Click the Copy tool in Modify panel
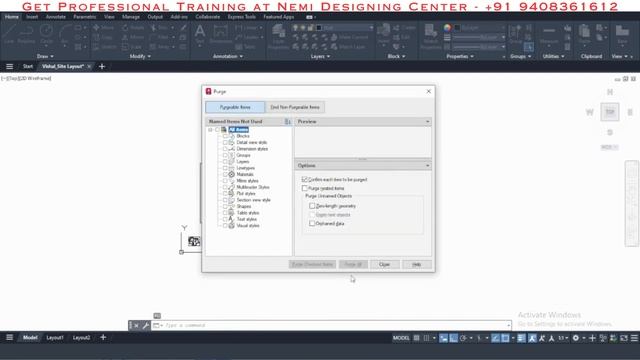This screenshot has width=640, height=360. click(103, 37)
